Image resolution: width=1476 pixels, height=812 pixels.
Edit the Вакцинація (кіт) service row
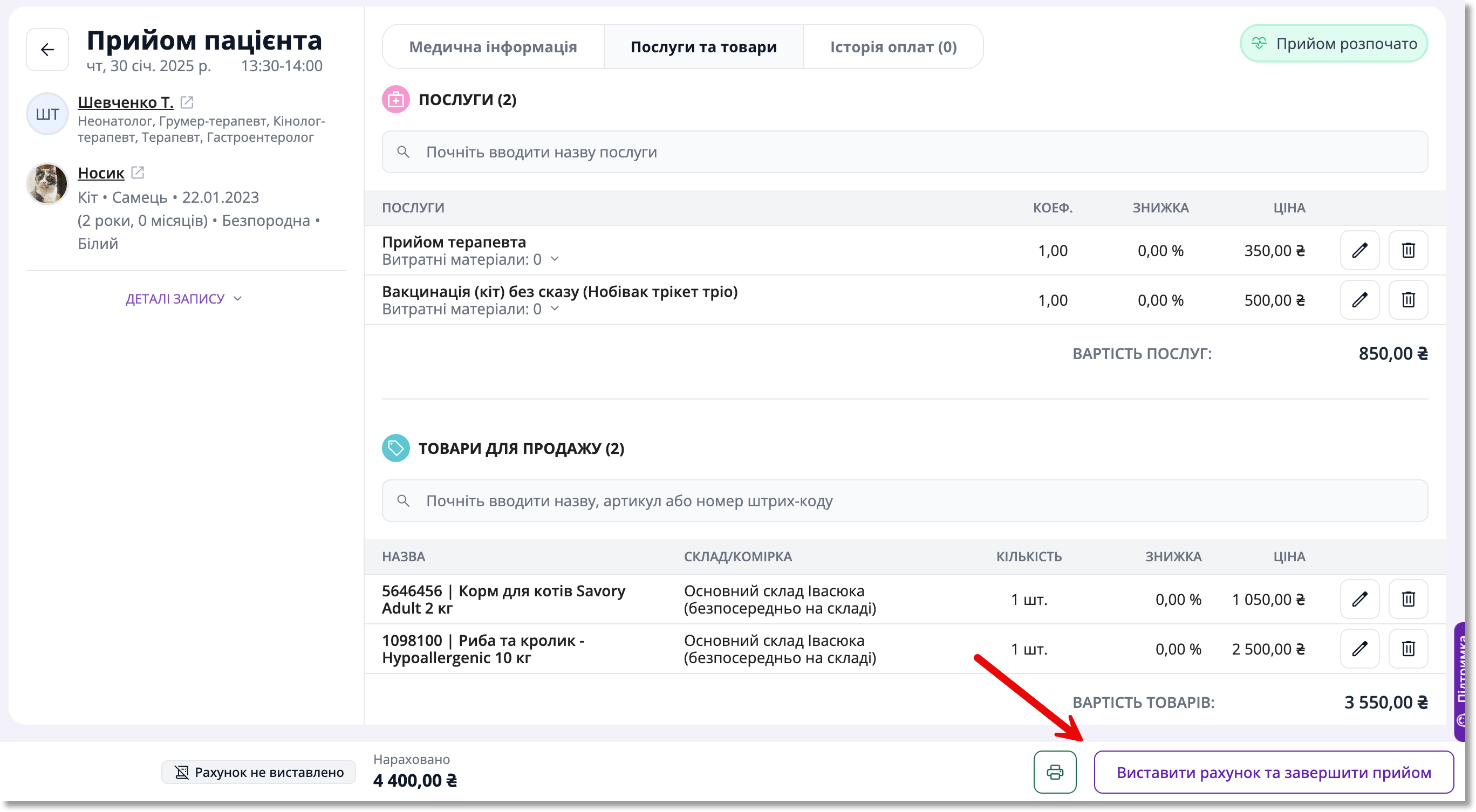click(x=1359, y=300)
